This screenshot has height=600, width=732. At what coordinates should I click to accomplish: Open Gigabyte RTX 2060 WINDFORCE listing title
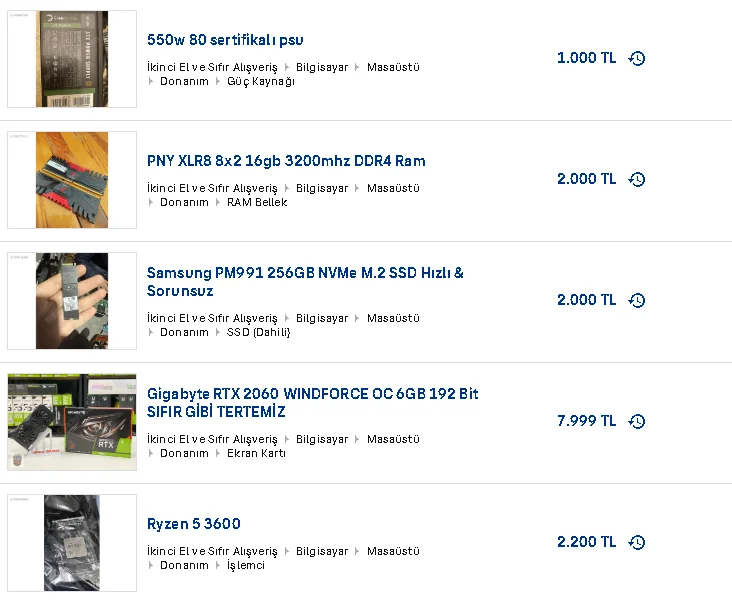point(312,402)
